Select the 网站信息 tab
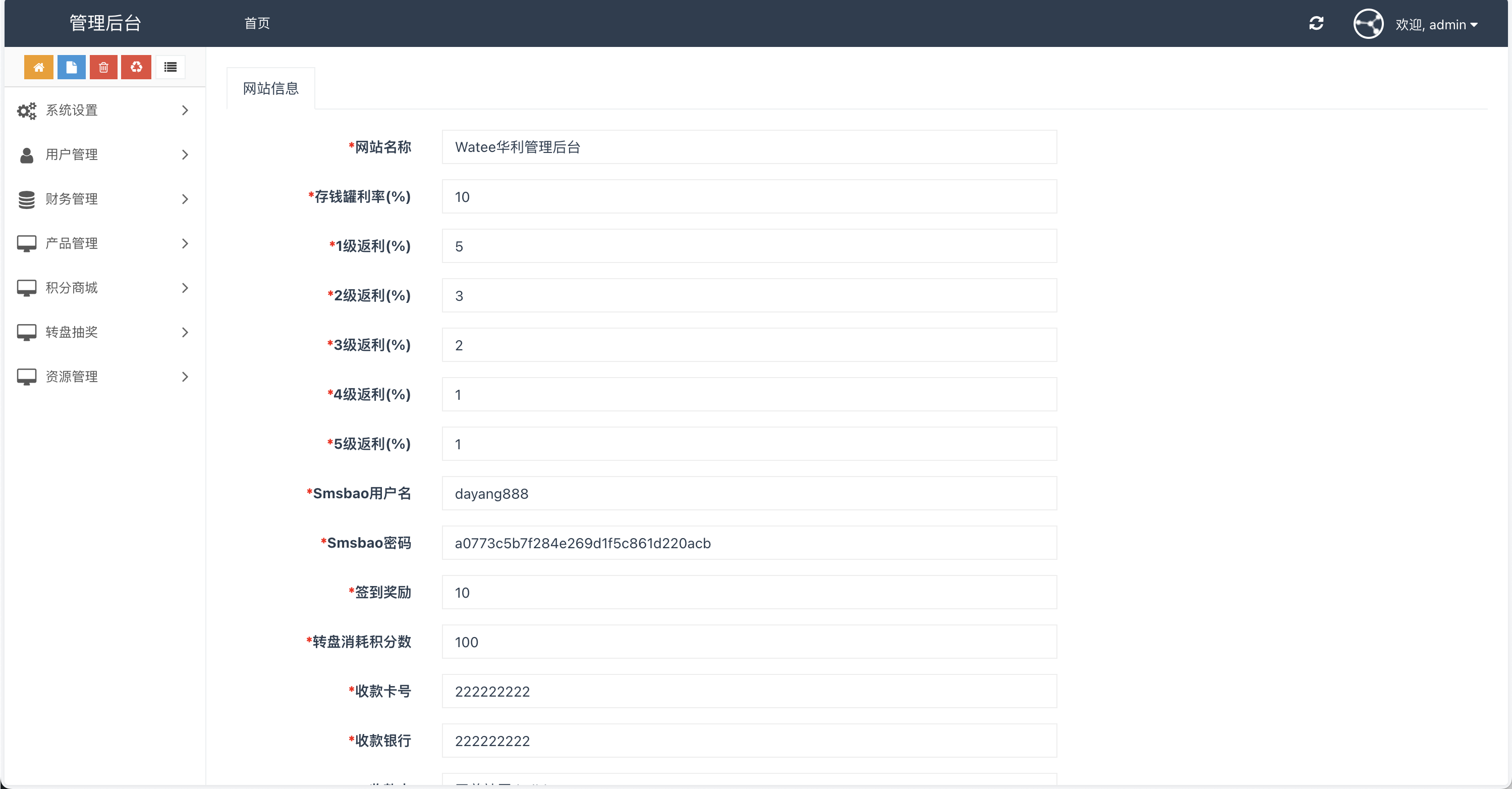Image resolution: width=1512 pixels, height=789 pixels. point(270,88)
